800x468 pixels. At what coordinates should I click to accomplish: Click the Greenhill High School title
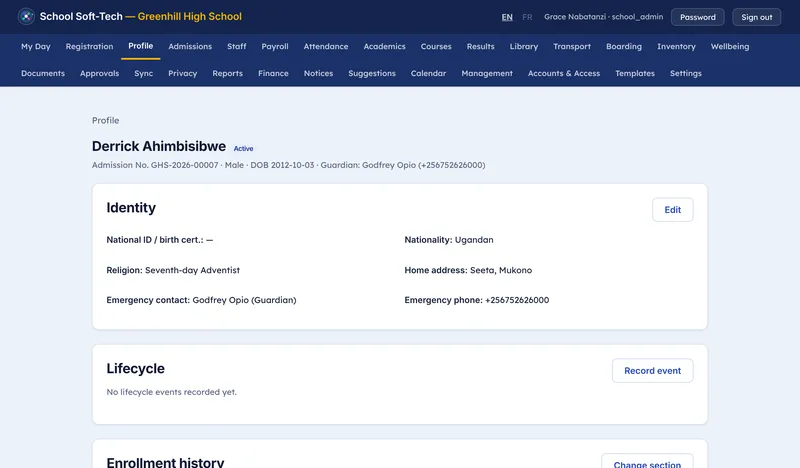pos(190,16)
